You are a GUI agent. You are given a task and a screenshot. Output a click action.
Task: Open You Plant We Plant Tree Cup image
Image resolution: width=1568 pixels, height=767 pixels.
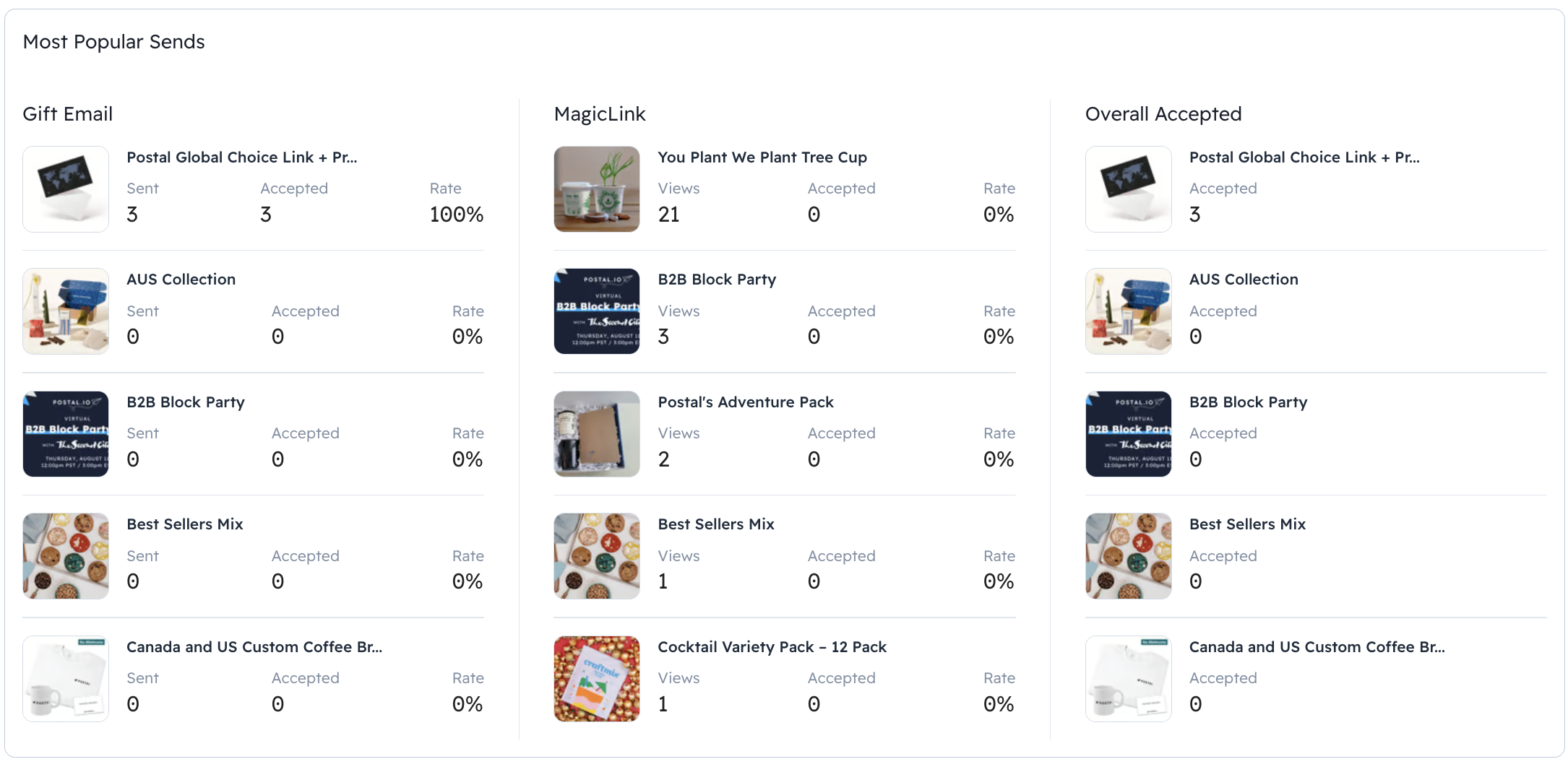[597, 189]
